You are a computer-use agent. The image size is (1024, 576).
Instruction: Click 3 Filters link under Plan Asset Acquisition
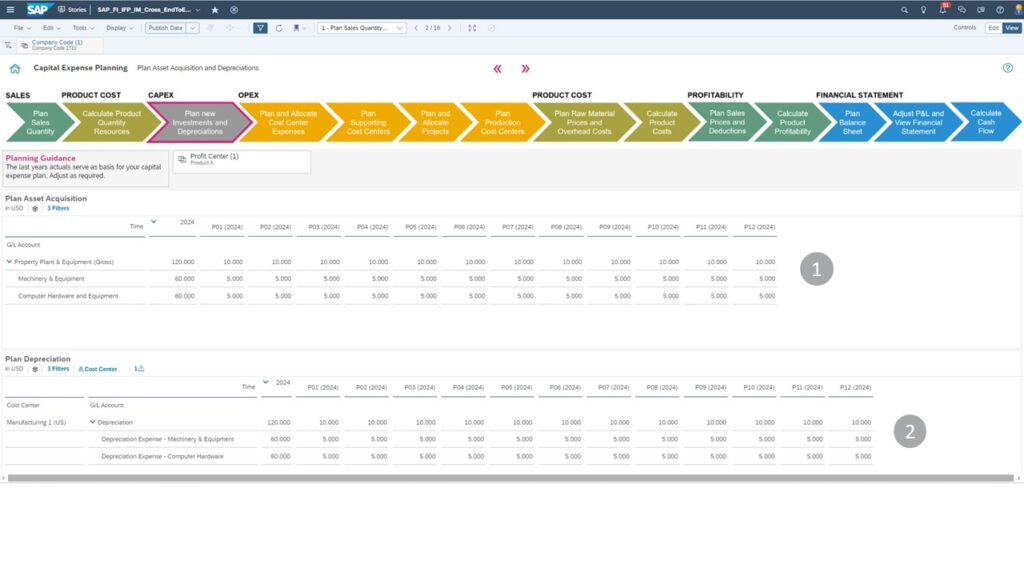(x=58, y=208)
